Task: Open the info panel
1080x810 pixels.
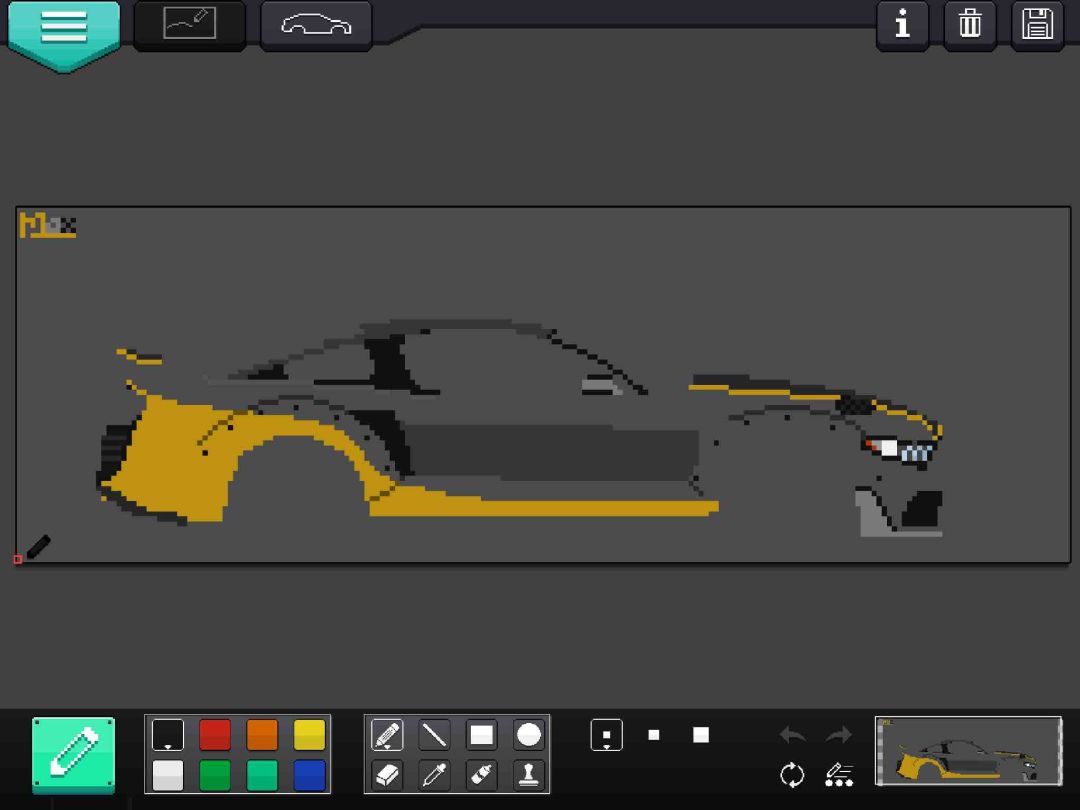Action: coord(902,24)
